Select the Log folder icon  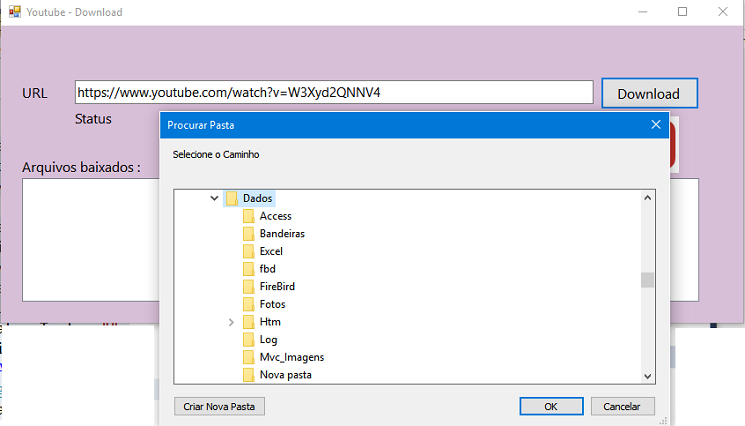tap(248, 340)
